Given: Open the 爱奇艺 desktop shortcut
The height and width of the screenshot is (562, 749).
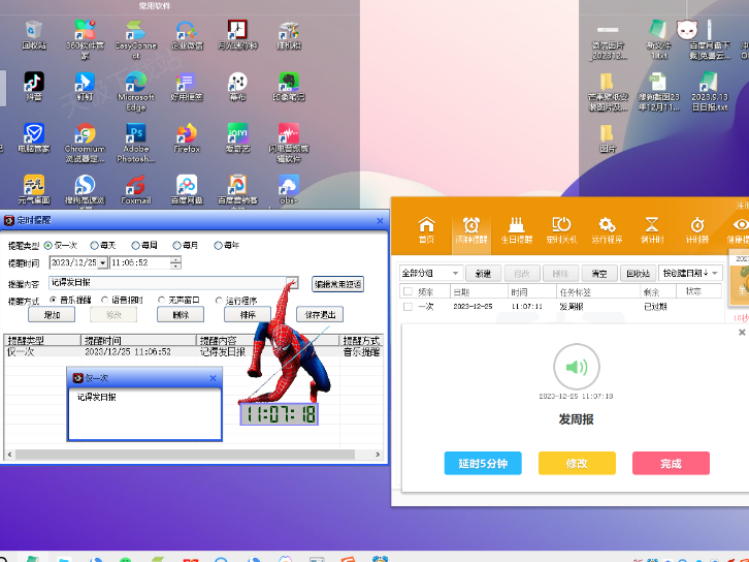Looking at the screenshot, I should [x=237, y=138].
